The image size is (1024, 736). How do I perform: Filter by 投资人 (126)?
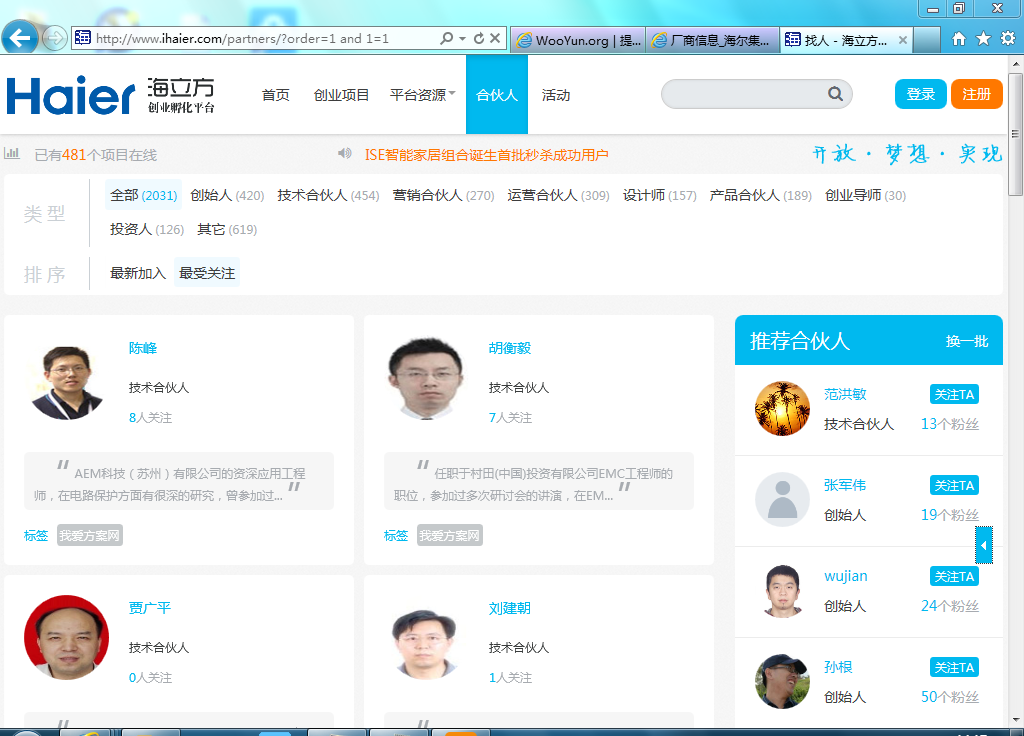click(x=147, y=229)
